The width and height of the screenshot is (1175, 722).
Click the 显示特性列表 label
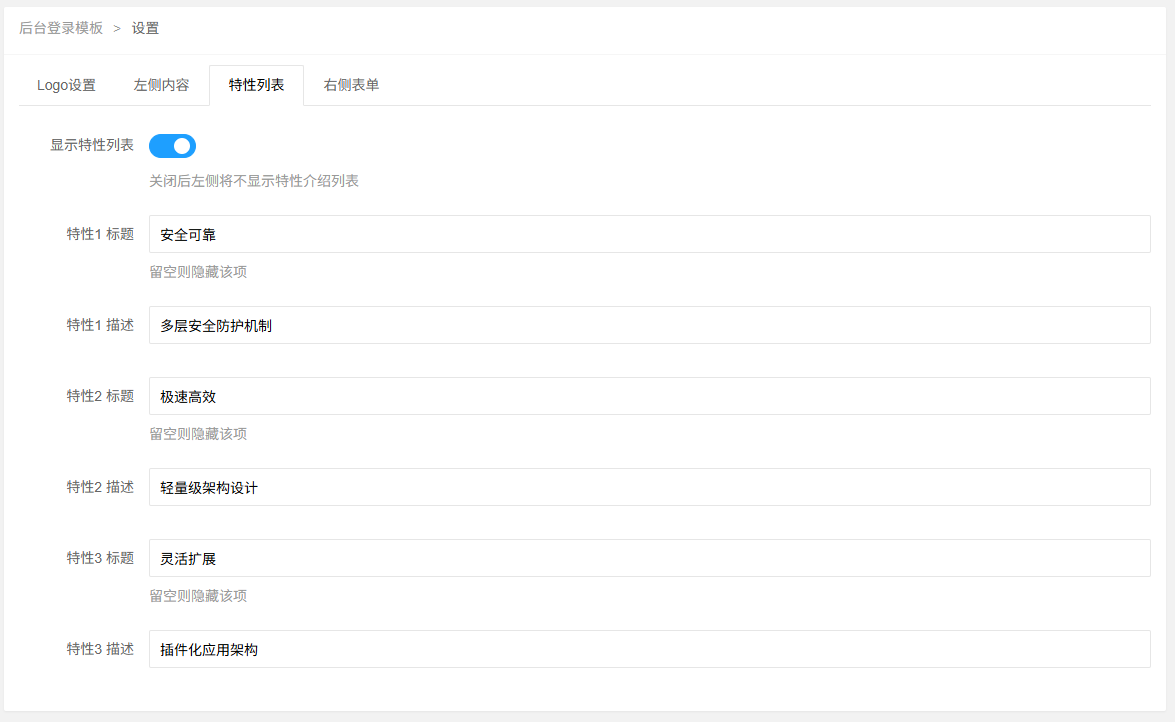pyautogui.click(x=92, y=145)
